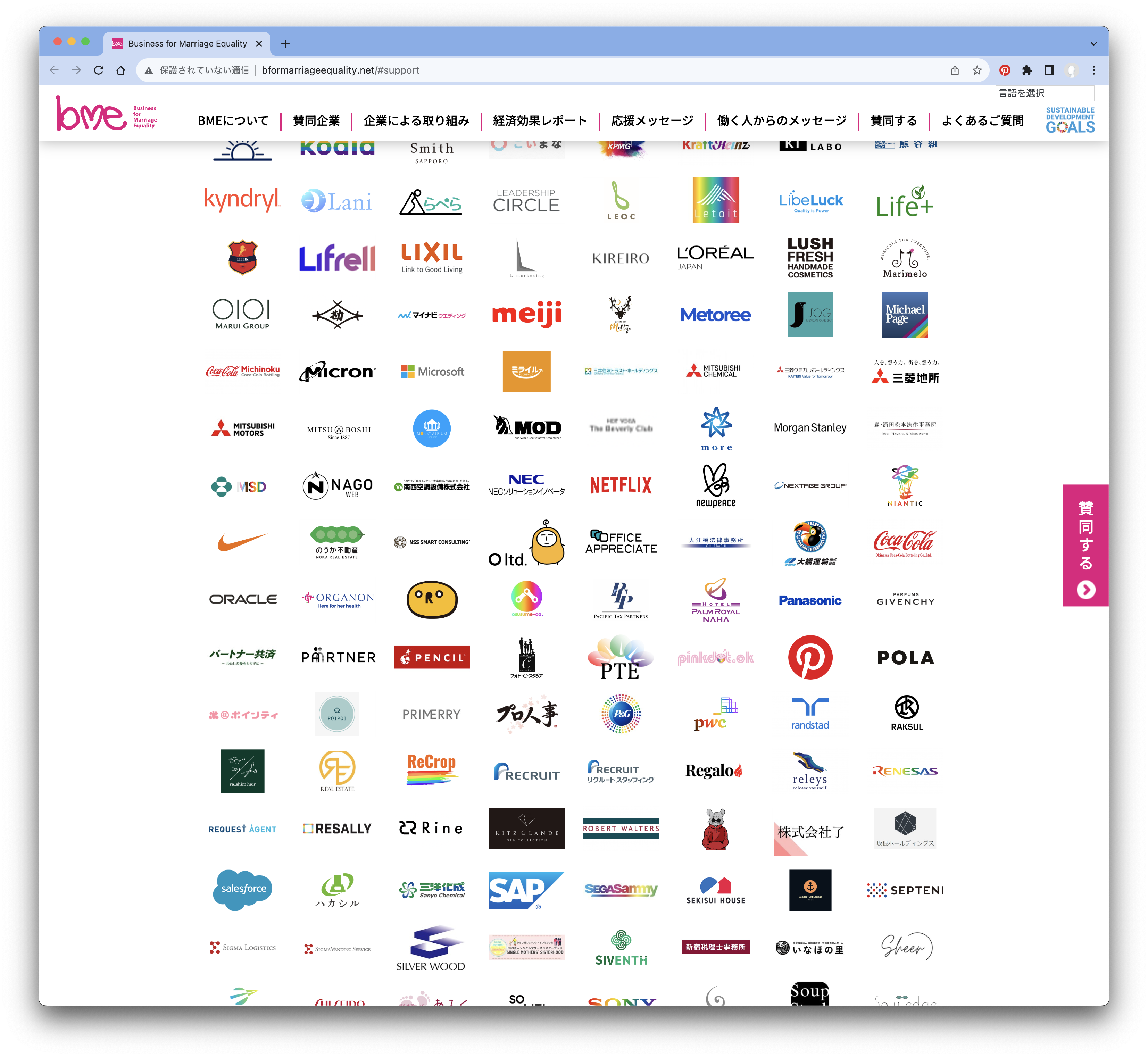Click the pink 賛同する side button

[1085, 545]
